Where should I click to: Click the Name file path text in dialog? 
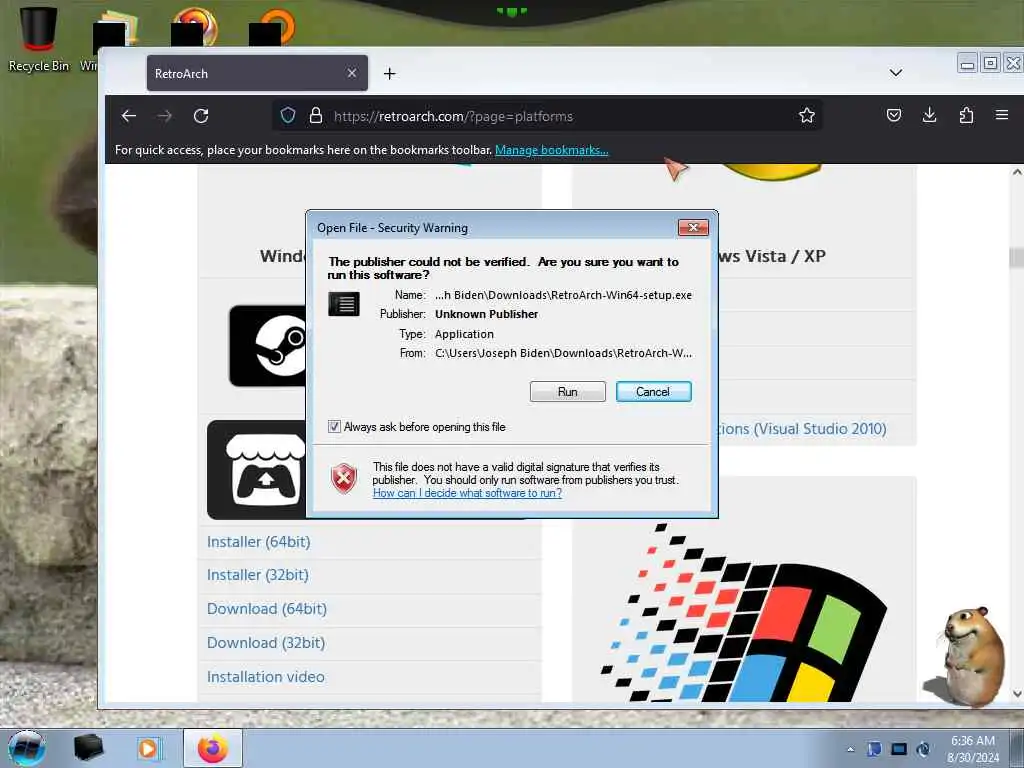tap(563, 295)
